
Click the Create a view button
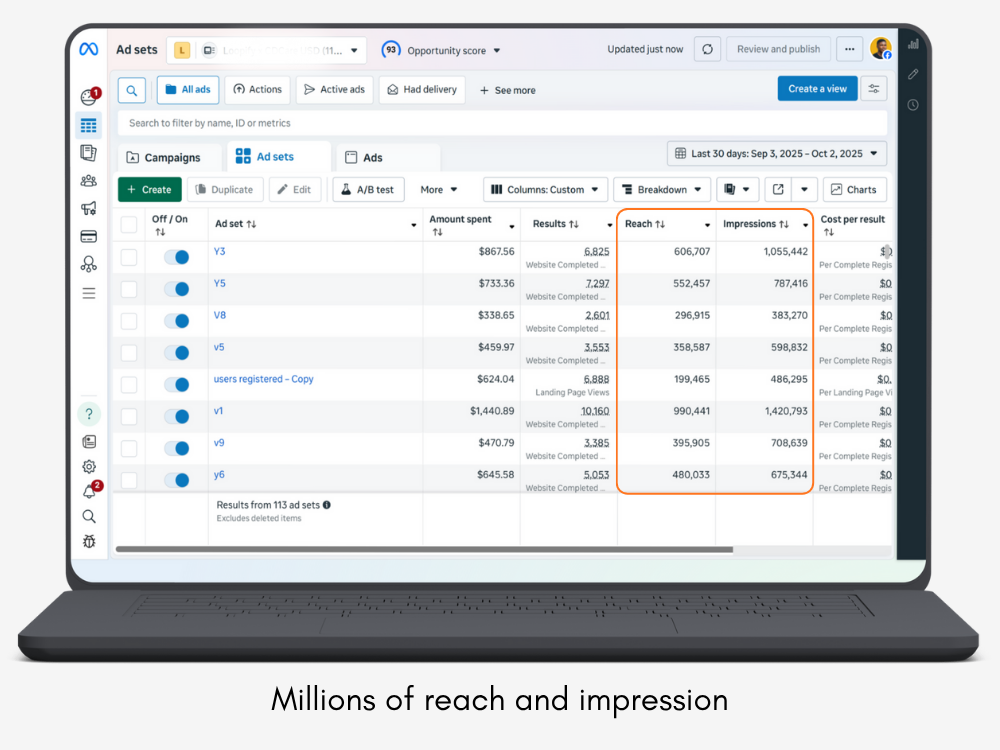coord(817,89)
